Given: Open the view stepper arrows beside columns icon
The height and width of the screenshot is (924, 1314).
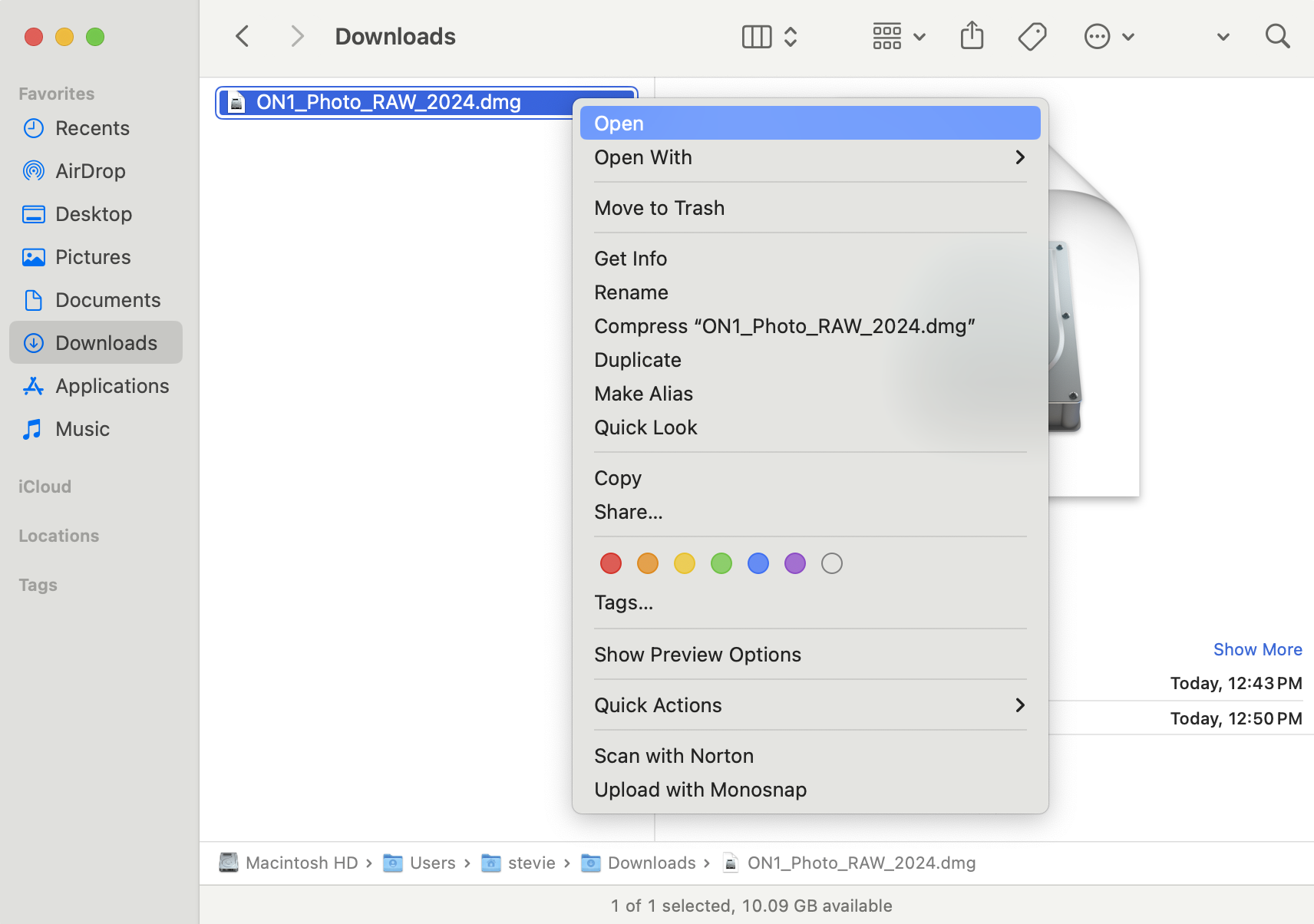Looking at the screenshot, I should coord(791,36).
